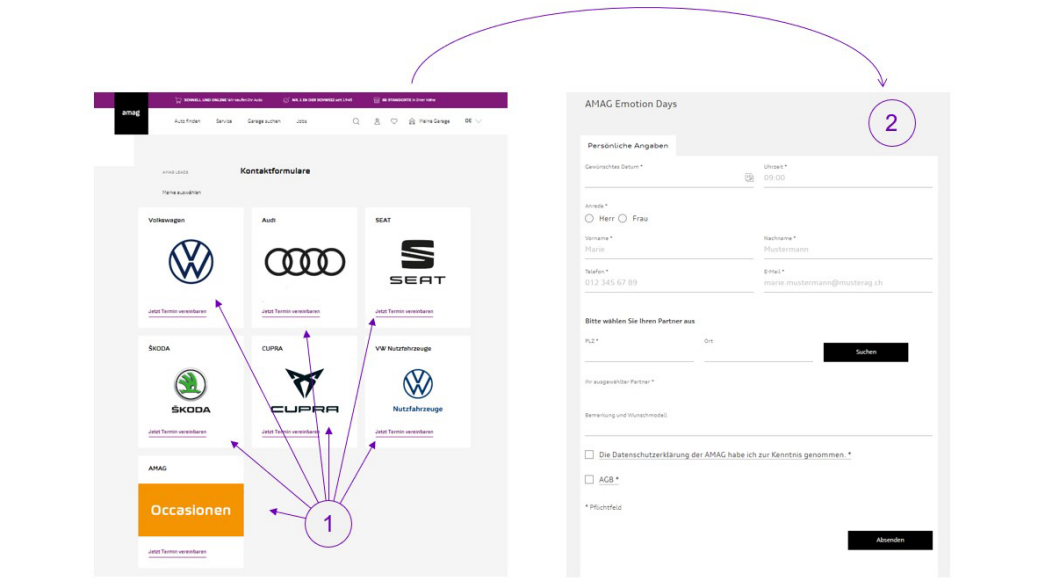Select the ŠKODA logo
This screenshot has height=588, width=1045.
[x=191, y=391]
